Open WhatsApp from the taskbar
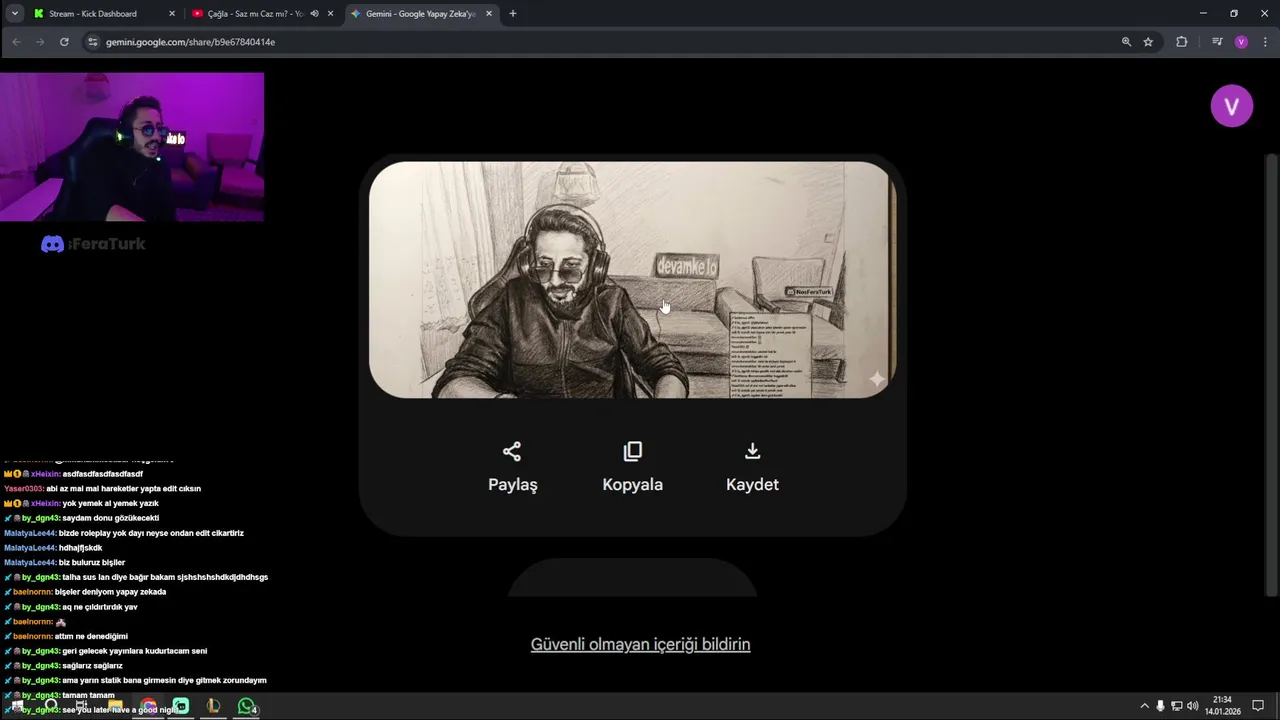Screen dimensions: 1280x720 click(246, 706)
